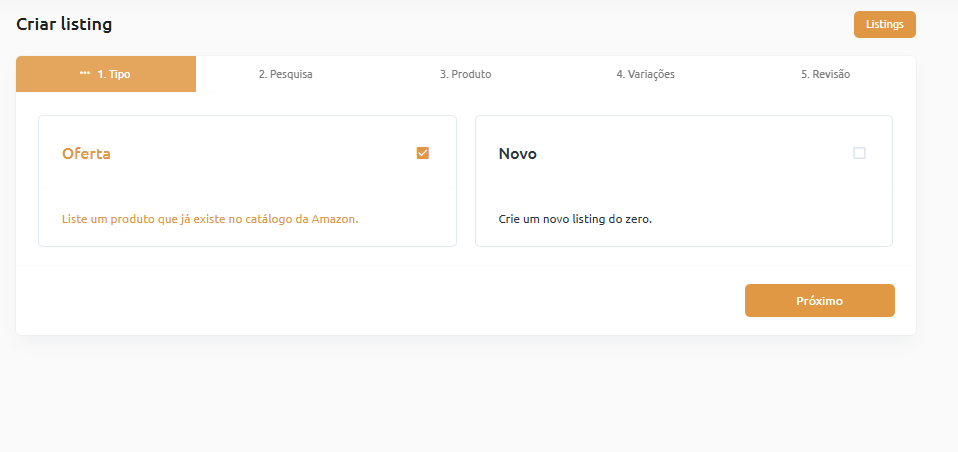Click blank space inside the Novo card center

click(x=683, y=186)
